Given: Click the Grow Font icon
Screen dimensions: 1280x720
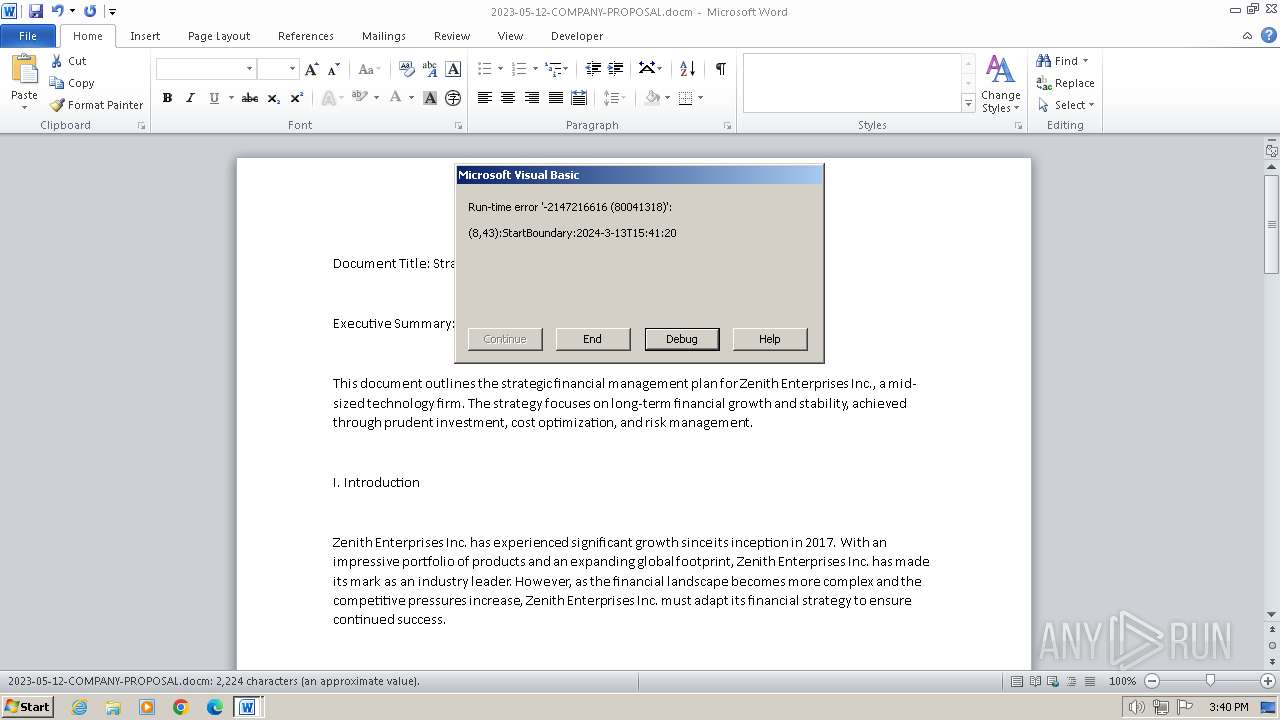Looking at the screenshot, I should click(312, 69).
